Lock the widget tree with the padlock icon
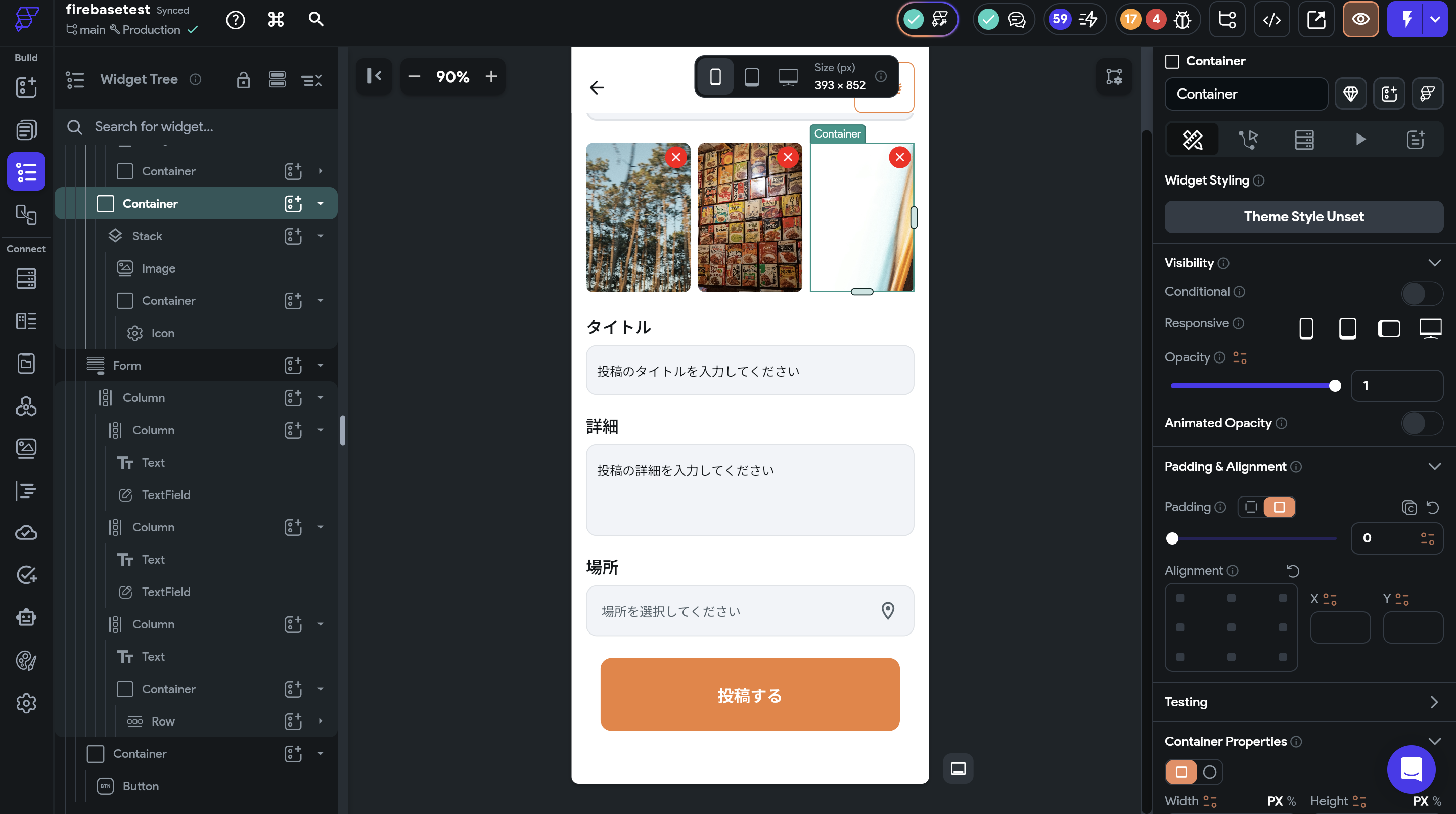 click(x=243, y=80)
